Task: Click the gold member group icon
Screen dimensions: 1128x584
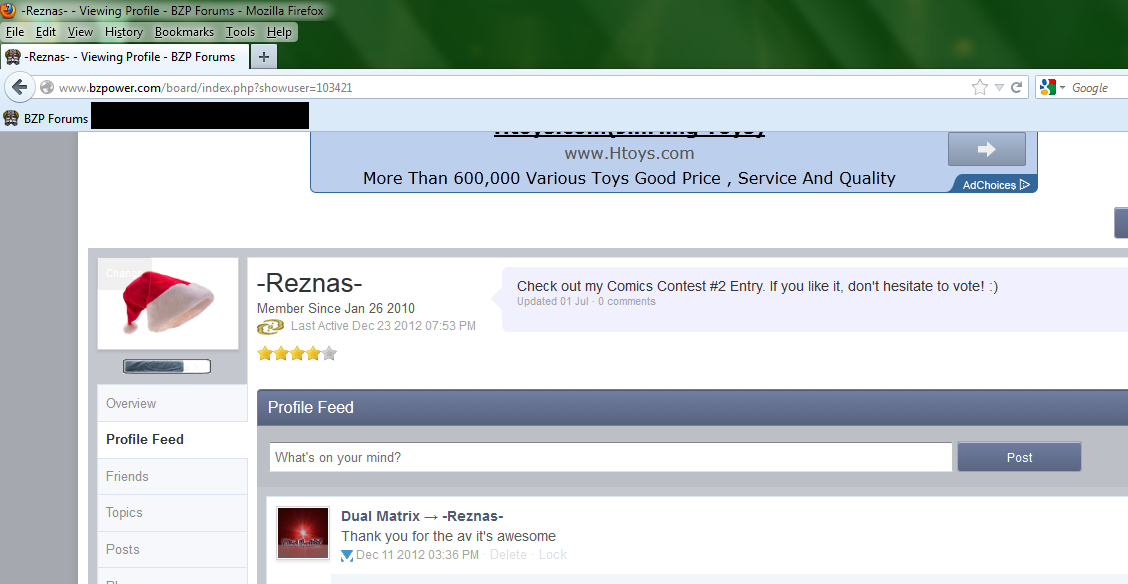Action: 270,327
